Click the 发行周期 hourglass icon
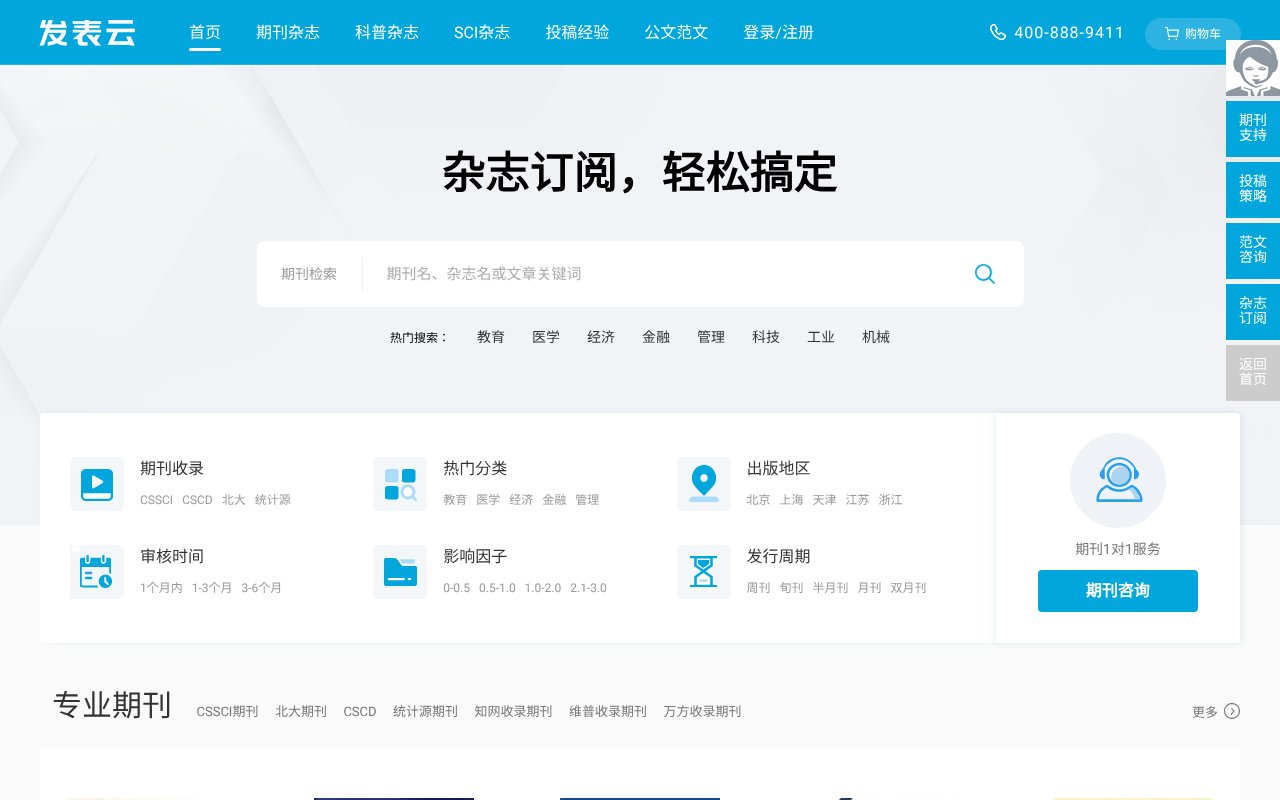This screenshot has height=800, width=1280. (x=704, y=571)
